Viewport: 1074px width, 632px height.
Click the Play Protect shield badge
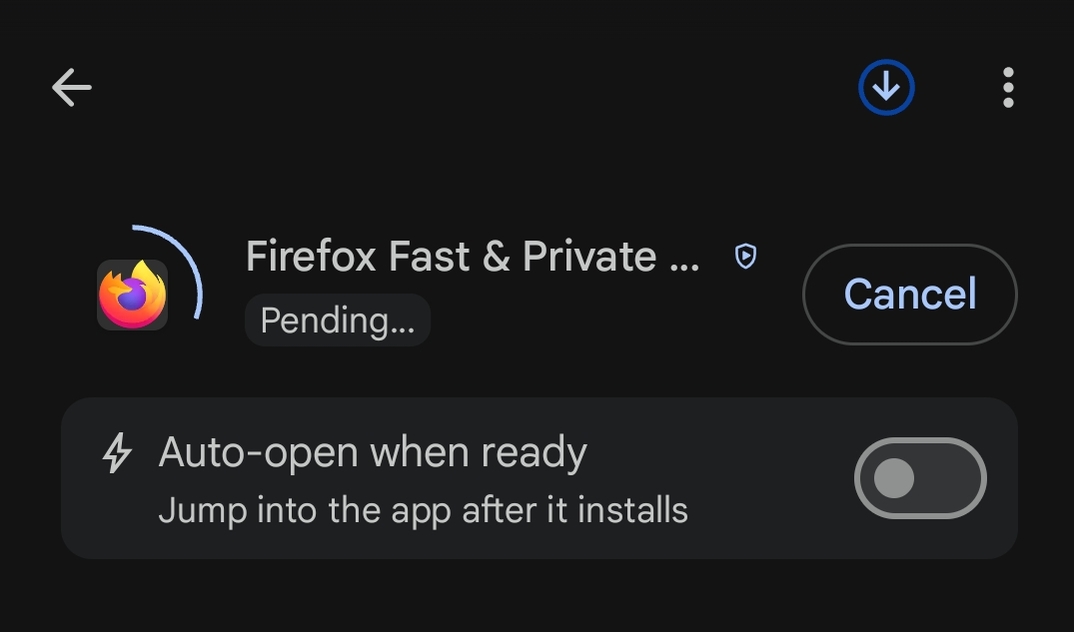[746, 257]
